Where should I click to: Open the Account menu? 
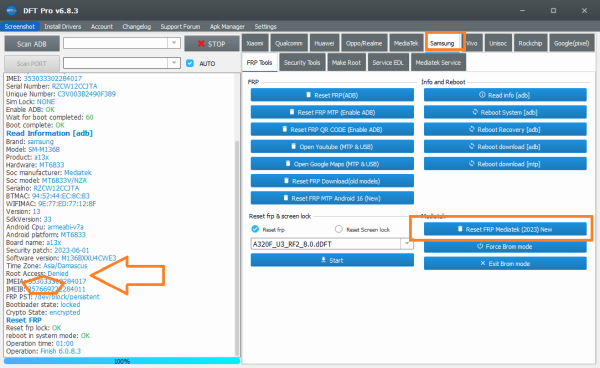coord(102,26)
